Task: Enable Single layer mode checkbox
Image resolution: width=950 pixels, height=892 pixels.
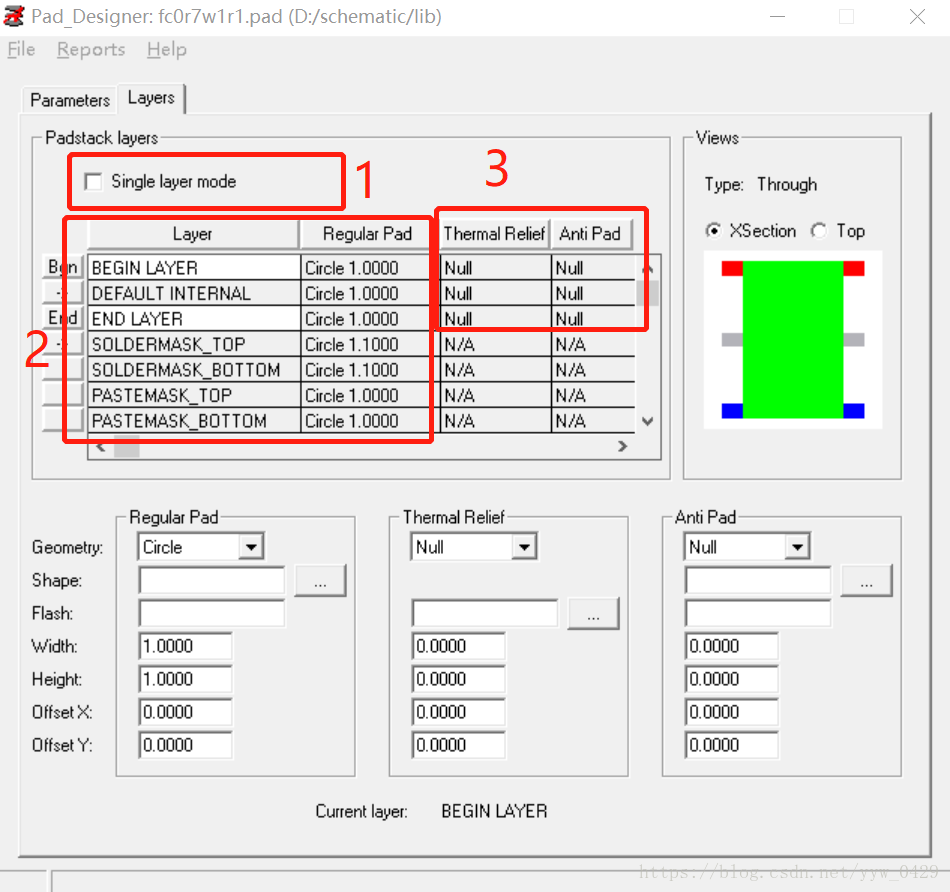Action: (94, 181)
